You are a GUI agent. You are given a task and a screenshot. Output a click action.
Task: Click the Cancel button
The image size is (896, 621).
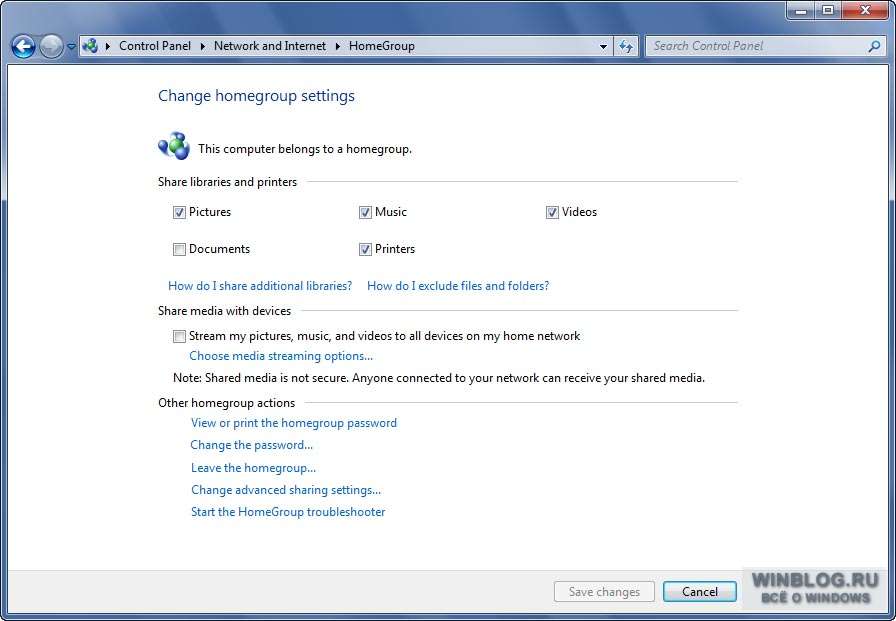click(x=700, y=592)
